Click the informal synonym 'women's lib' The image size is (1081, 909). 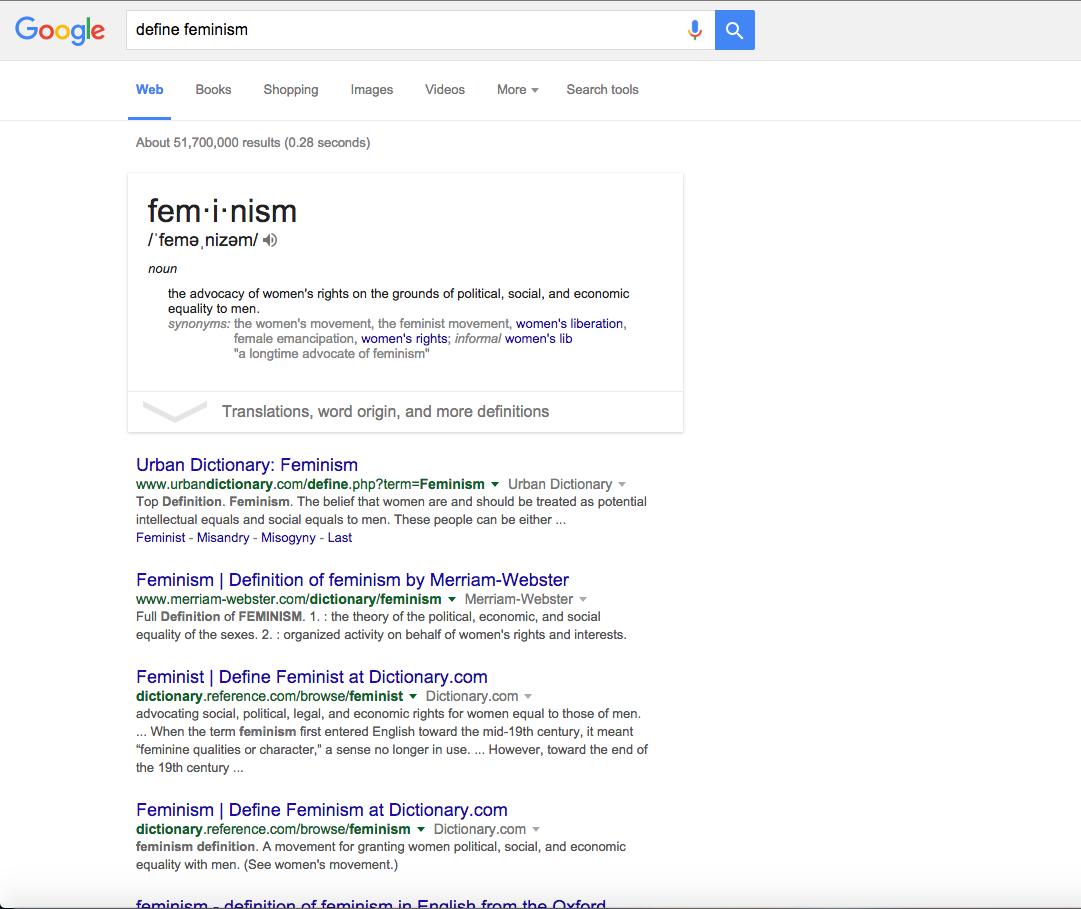coord(538,338)
